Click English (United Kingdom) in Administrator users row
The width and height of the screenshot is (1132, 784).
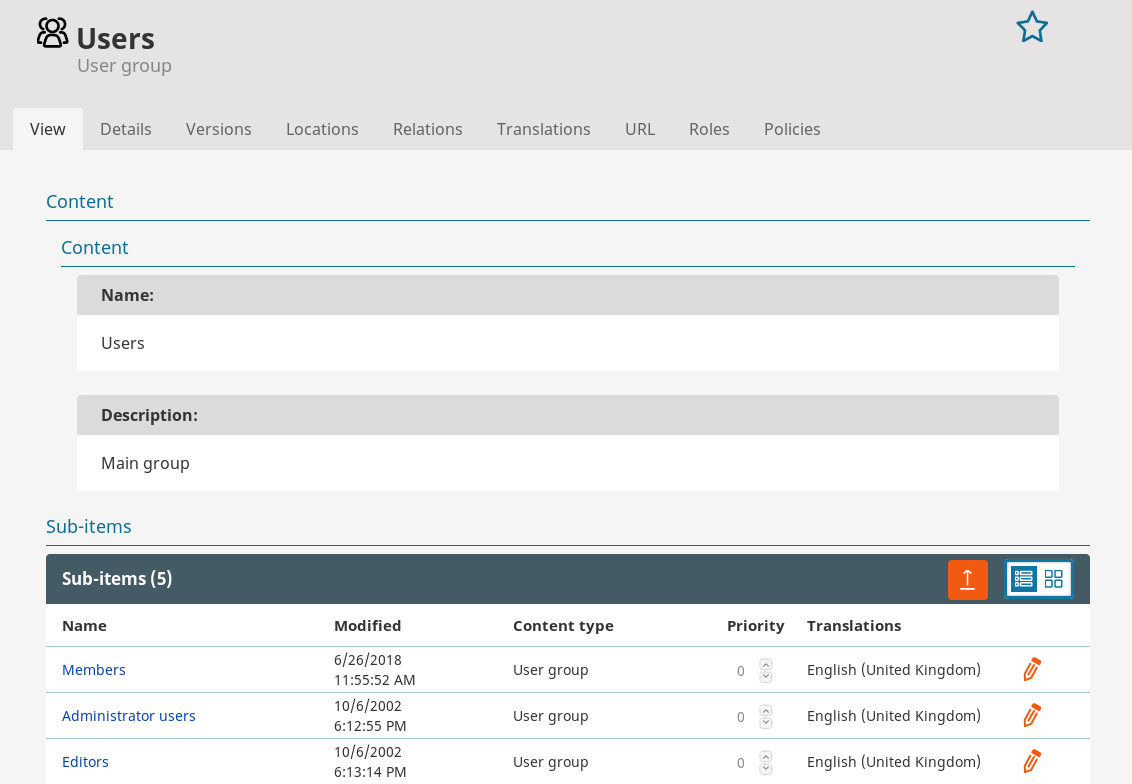coord(894,716)
